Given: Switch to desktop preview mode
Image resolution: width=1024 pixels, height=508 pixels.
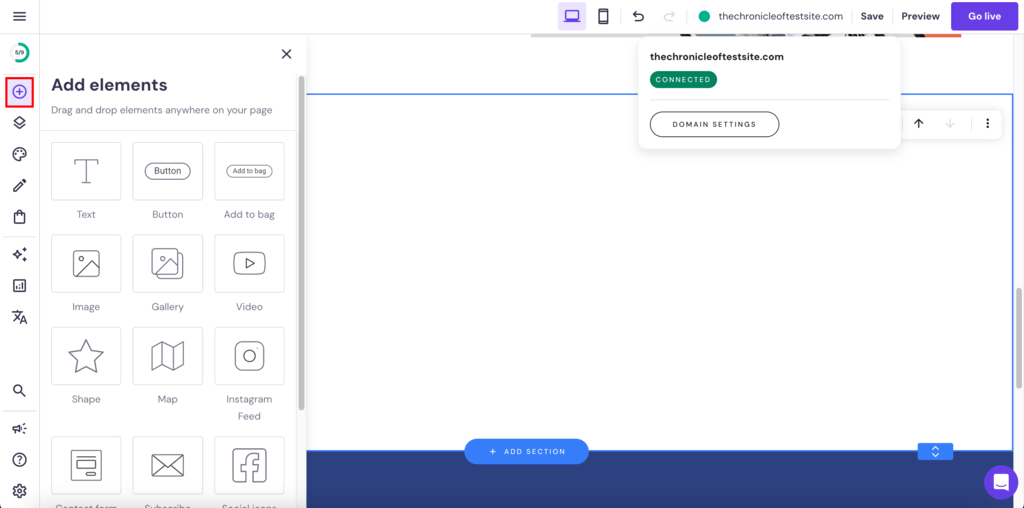Looking at the screenshot, I should pyautogui.click(x=572, y=16).
